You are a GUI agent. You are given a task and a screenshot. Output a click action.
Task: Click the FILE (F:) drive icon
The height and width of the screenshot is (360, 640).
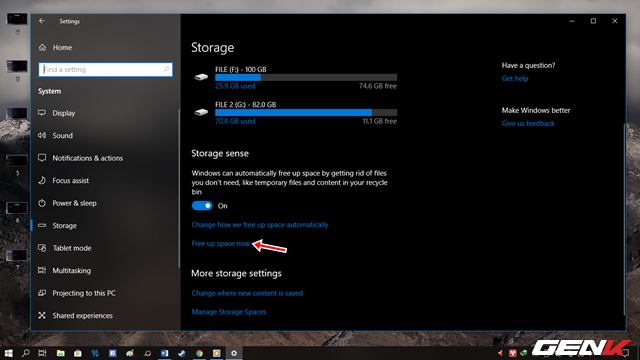(201, 77)
